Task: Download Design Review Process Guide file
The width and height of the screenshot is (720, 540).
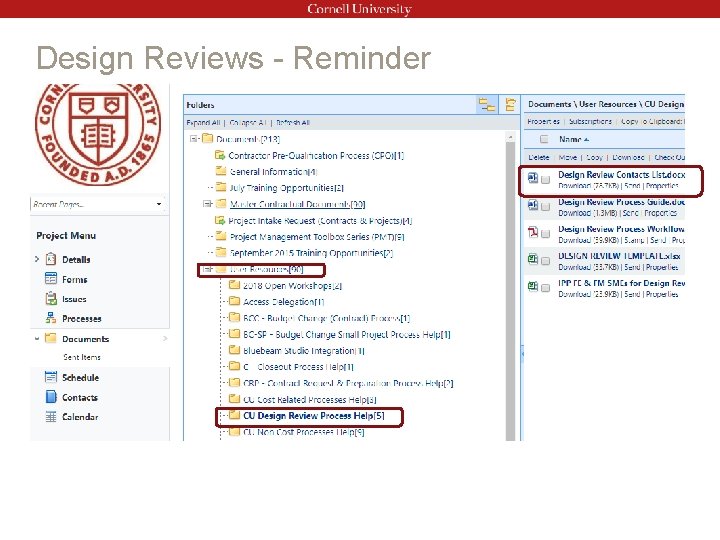Action: tap(574, 213)
